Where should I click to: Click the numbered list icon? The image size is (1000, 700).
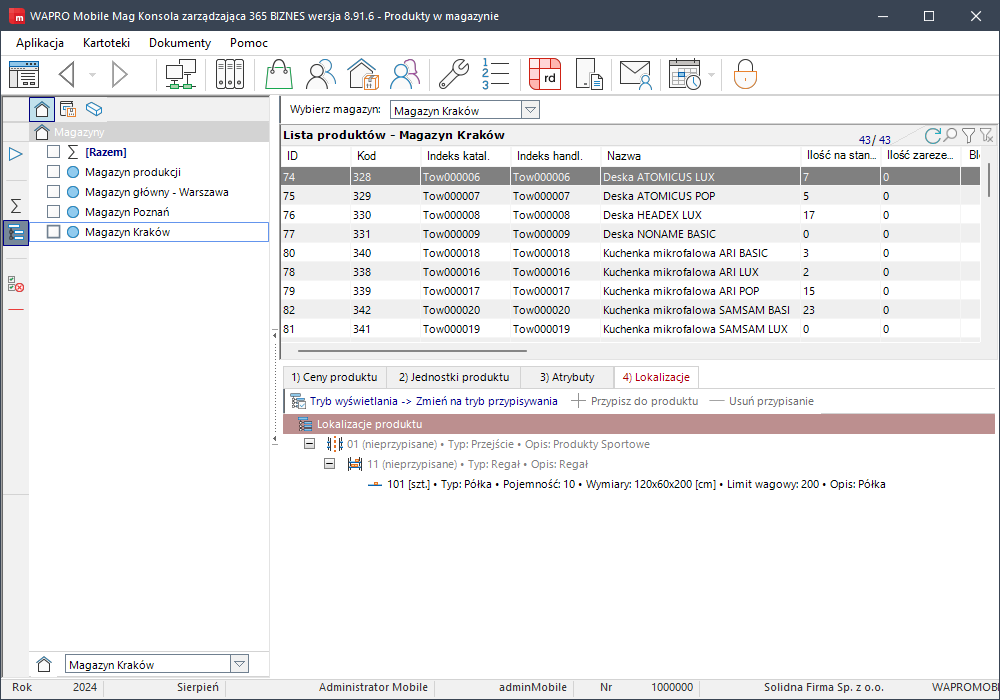click(496, 75)
